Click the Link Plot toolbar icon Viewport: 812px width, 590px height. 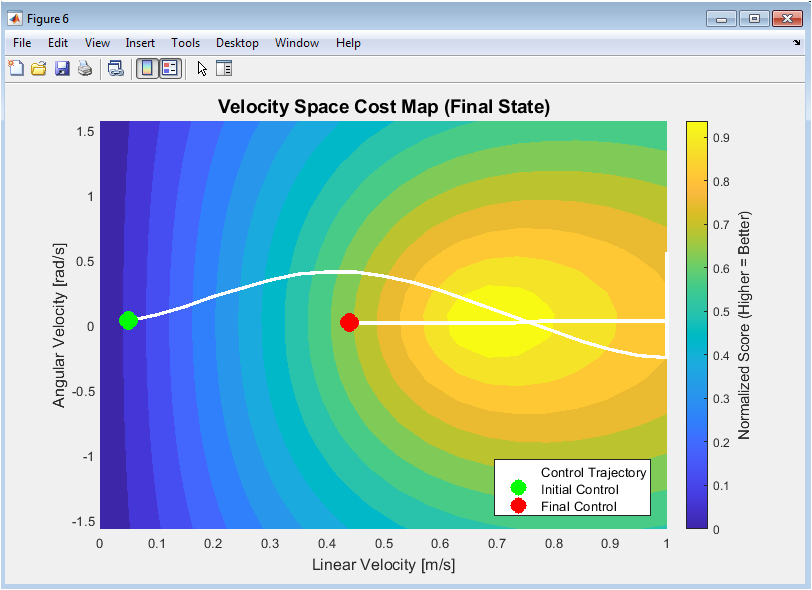click(x=116, y=68)
